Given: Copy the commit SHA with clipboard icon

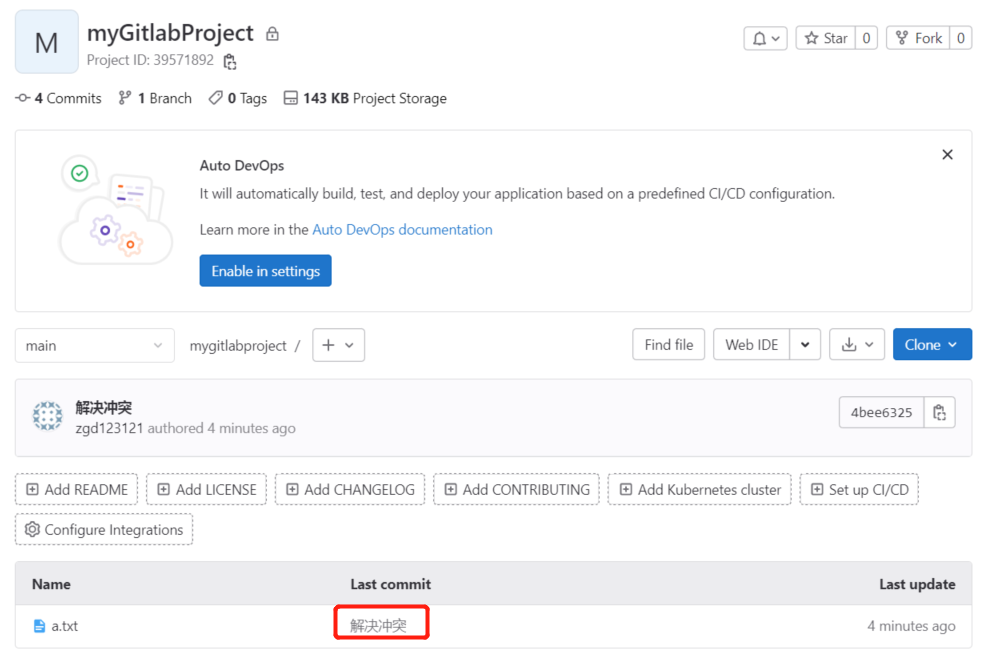Looking at the screenshot, I should coord(940,412).
